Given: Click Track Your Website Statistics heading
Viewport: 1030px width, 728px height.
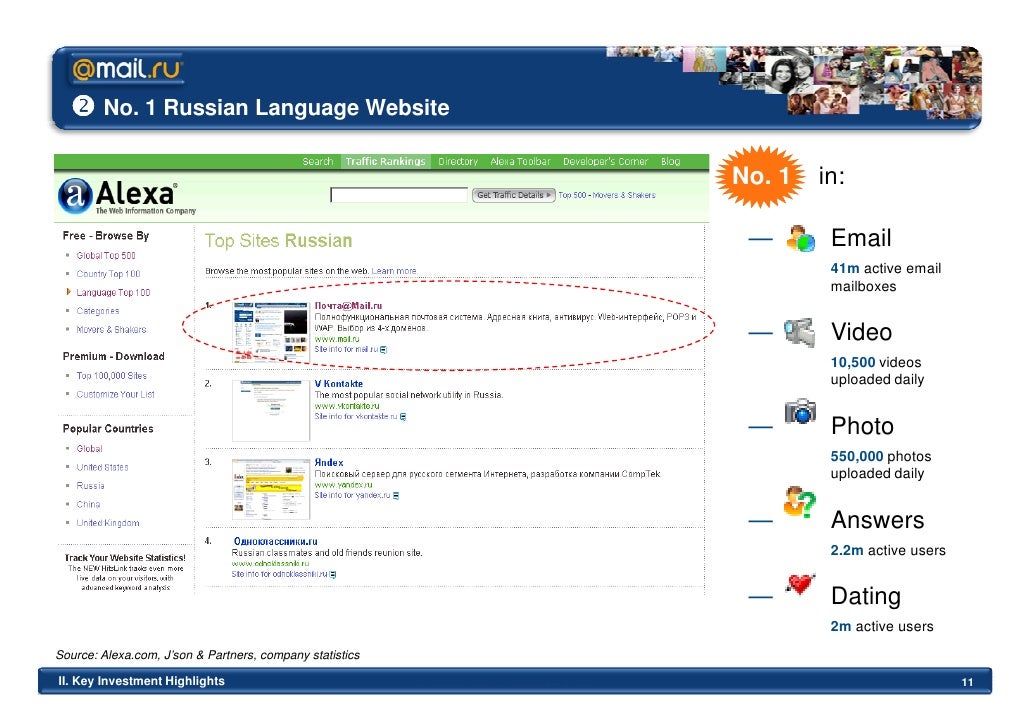Looking at the screenshot, I should pyautogui.click(x=125, y=558).
